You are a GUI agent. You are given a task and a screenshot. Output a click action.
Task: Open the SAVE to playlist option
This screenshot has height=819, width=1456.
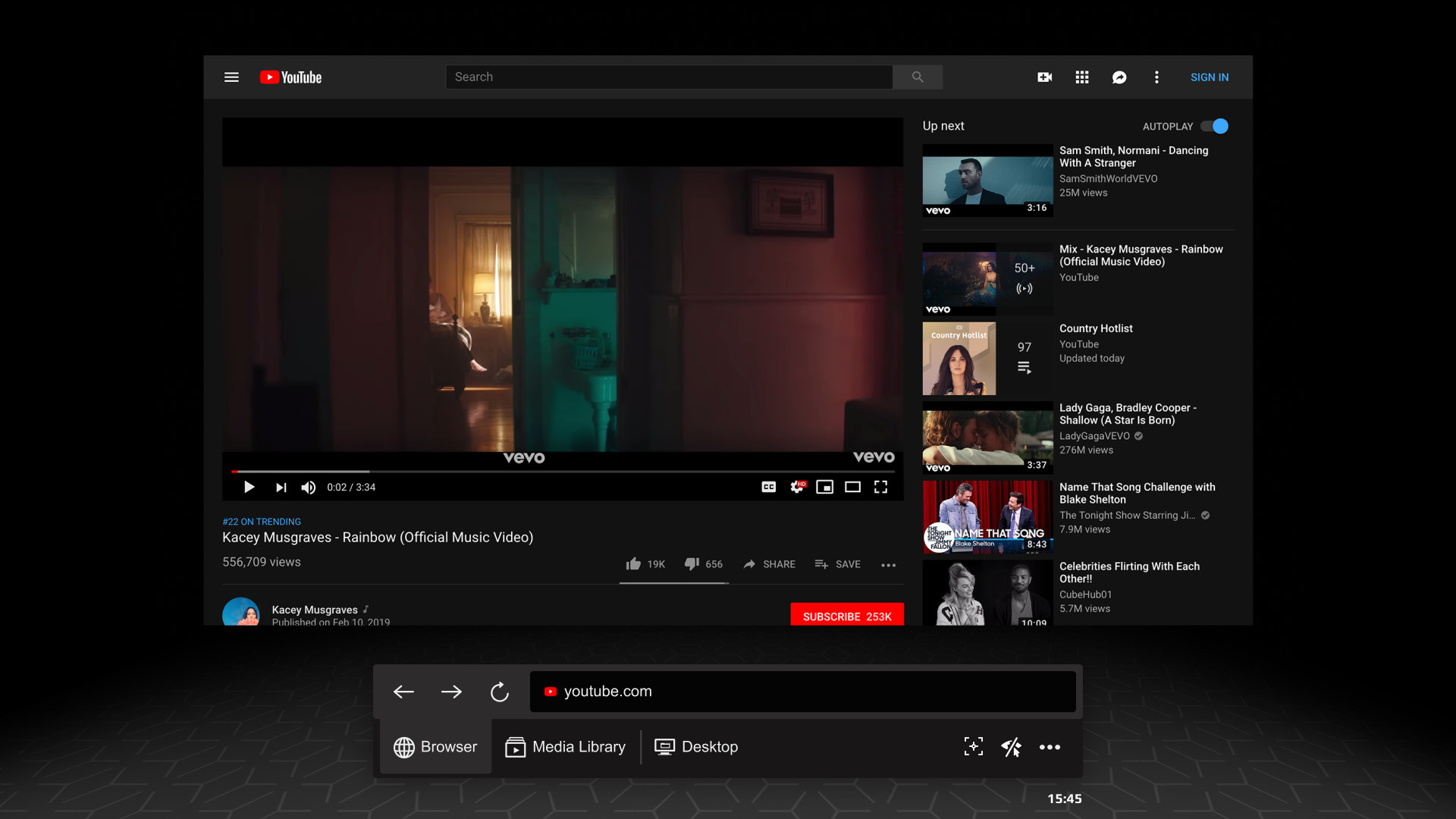839,563
